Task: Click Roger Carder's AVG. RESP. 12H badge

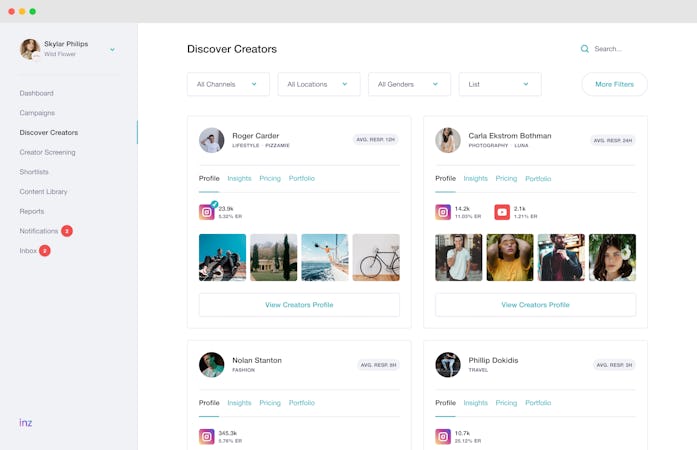Action: click(x=376, y=140)
